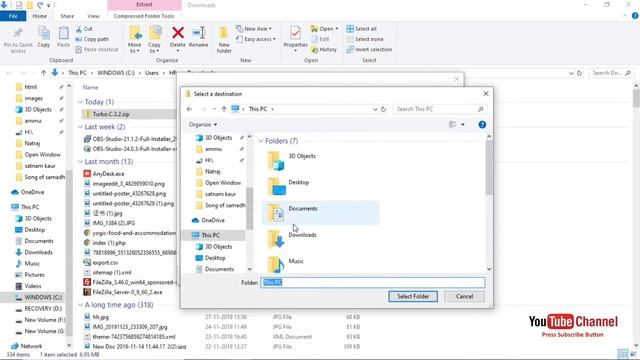Click Edit in Open group
The image size is (640, 360).
pos(320,39)
